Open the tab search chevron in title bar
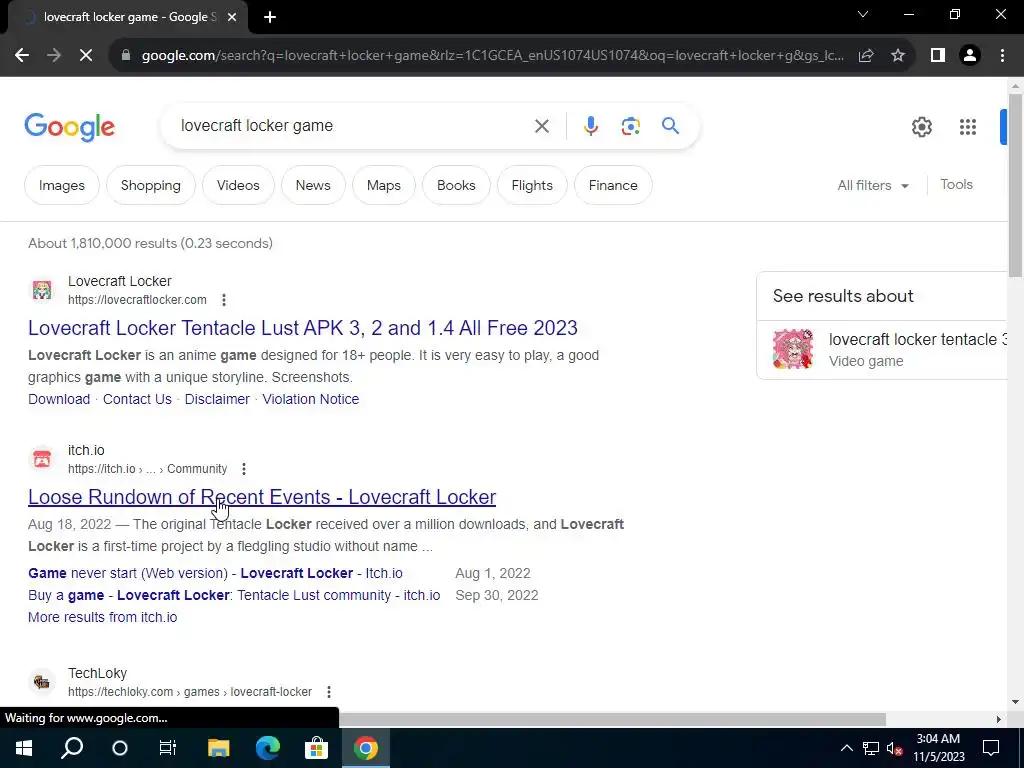The width and height of the screenshot is (1024, 768). point(863,14)
